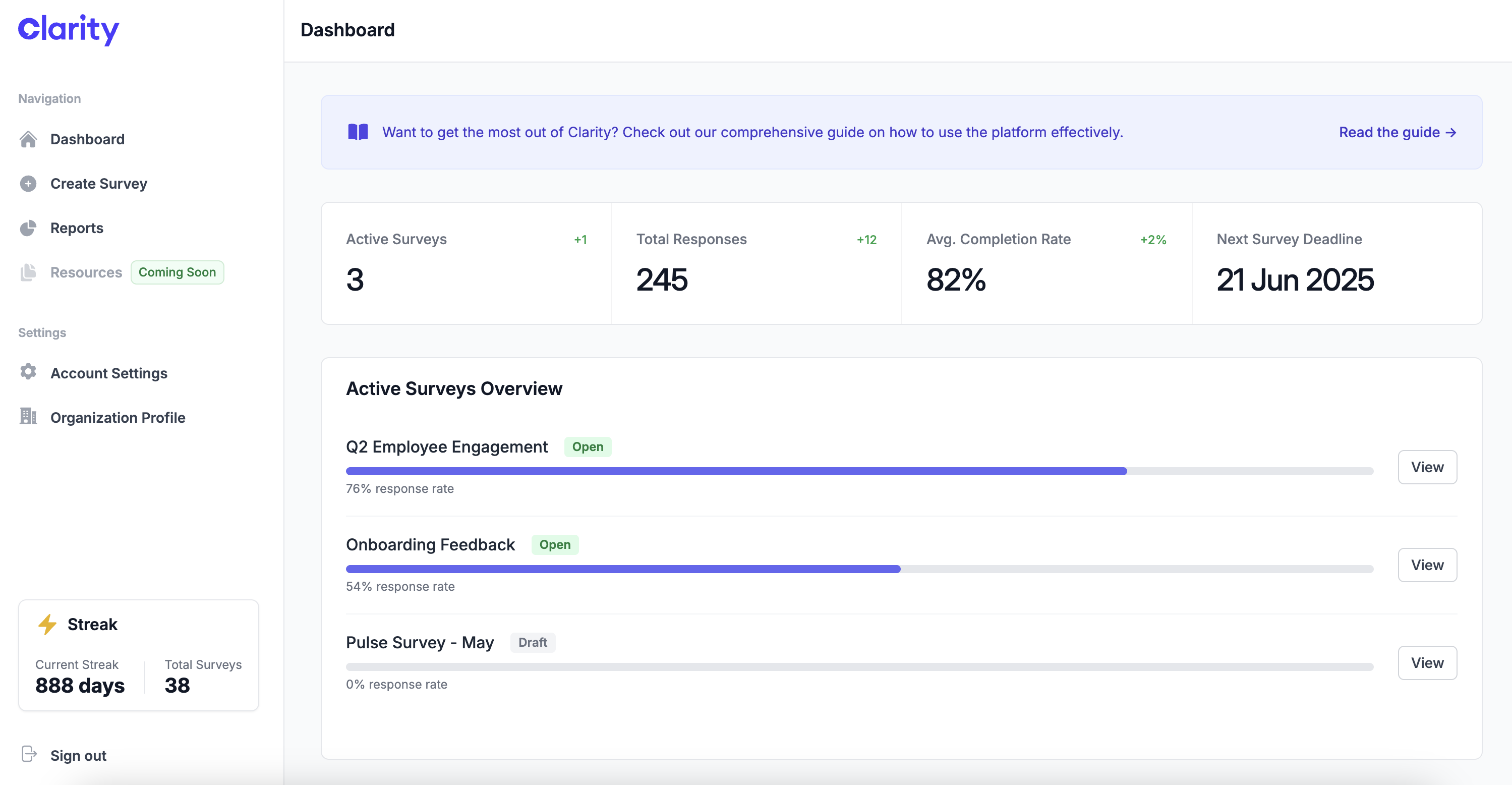1512x785 pixels.
Task: Click the Q2 Employee Engagement progress bar
Action: [x=859, y=471]
